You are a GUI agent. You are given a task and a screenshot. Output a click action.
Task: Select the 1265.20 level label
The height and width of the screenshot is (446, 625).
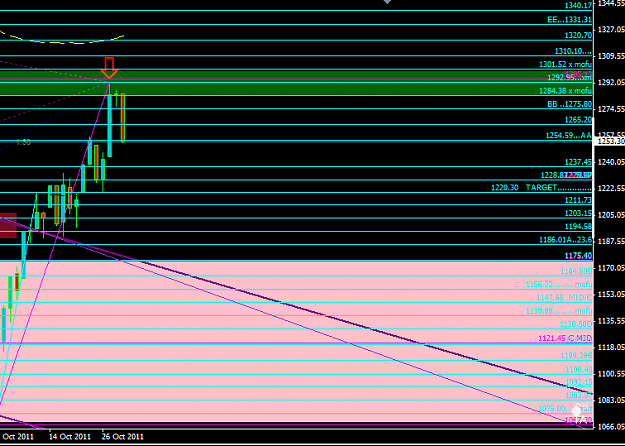click(x=578, y=120)
